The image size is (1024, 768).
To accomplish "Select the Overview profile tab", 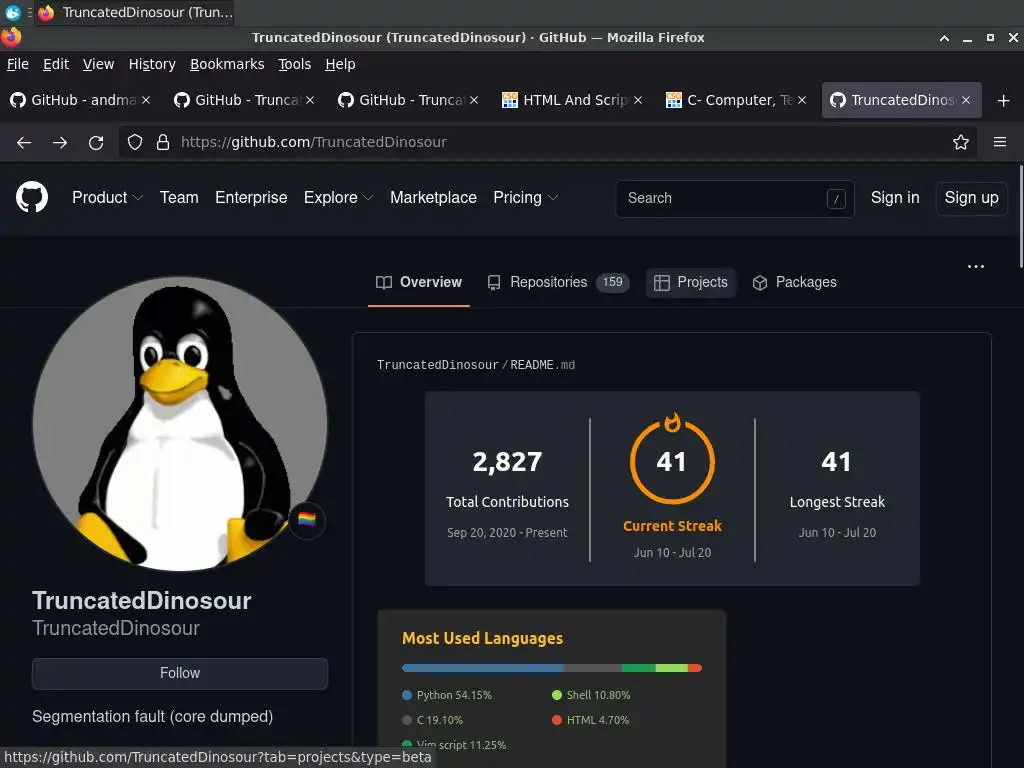I will click(x=419, y=282).
